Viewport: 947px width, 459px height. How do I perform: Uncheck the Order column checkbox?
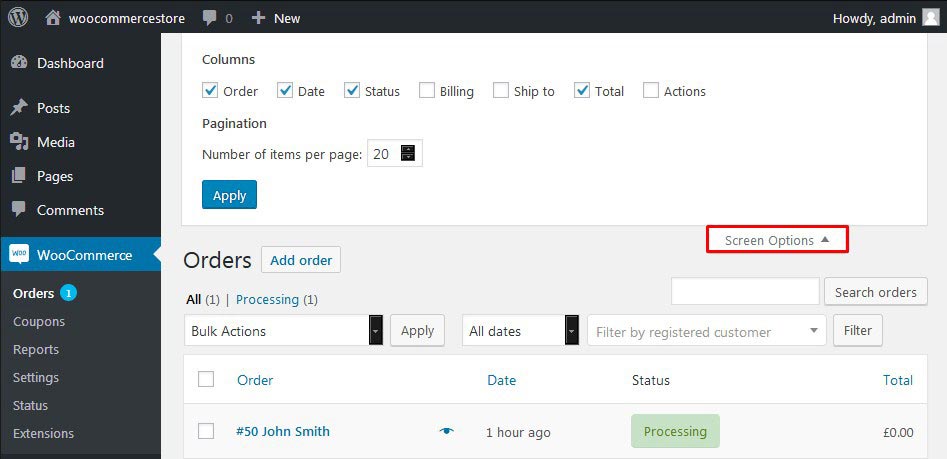click(210, 91)
